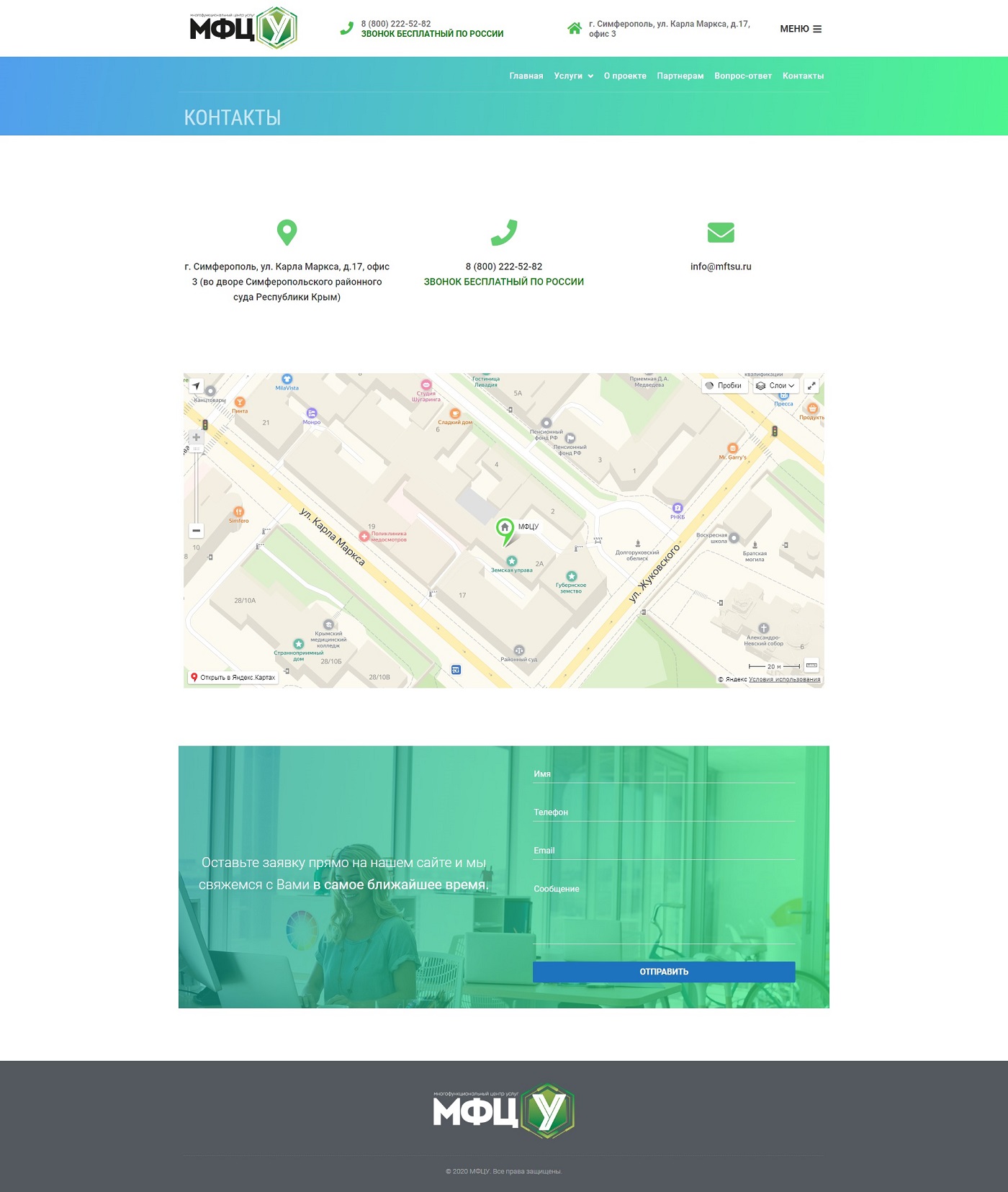1008x1192 pixels.
Task: Click the green house icon in the header
Action: click(575, 29)
